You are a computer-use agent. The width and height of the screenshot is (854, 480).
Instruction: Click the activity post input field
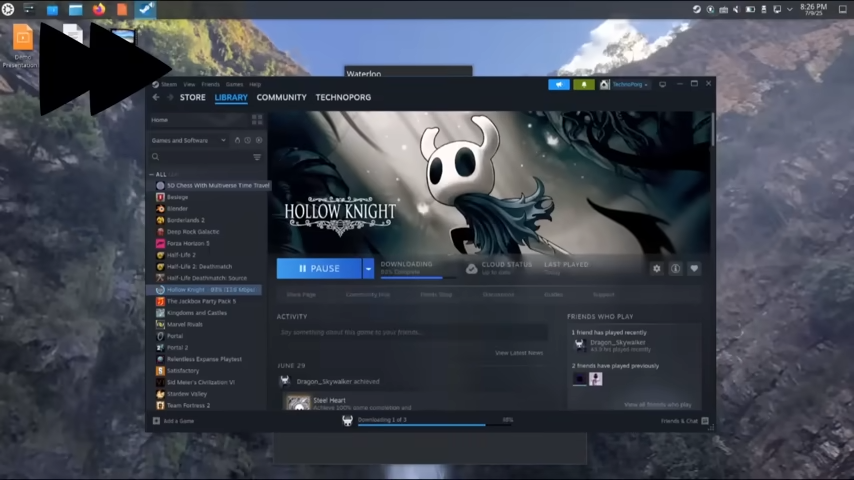point(412,332)
